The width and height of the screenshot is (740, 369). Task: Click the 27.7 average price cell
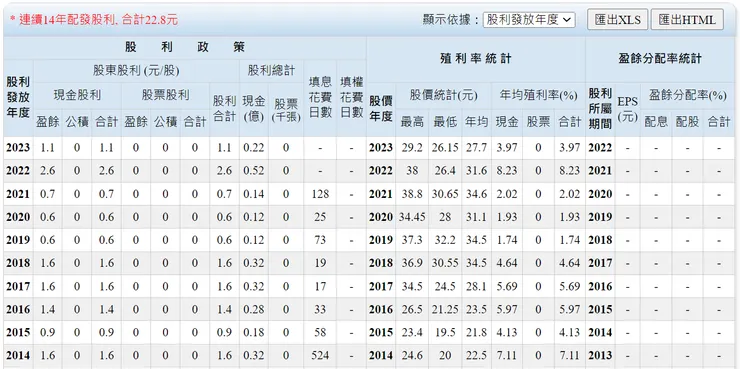pos(476,148)
